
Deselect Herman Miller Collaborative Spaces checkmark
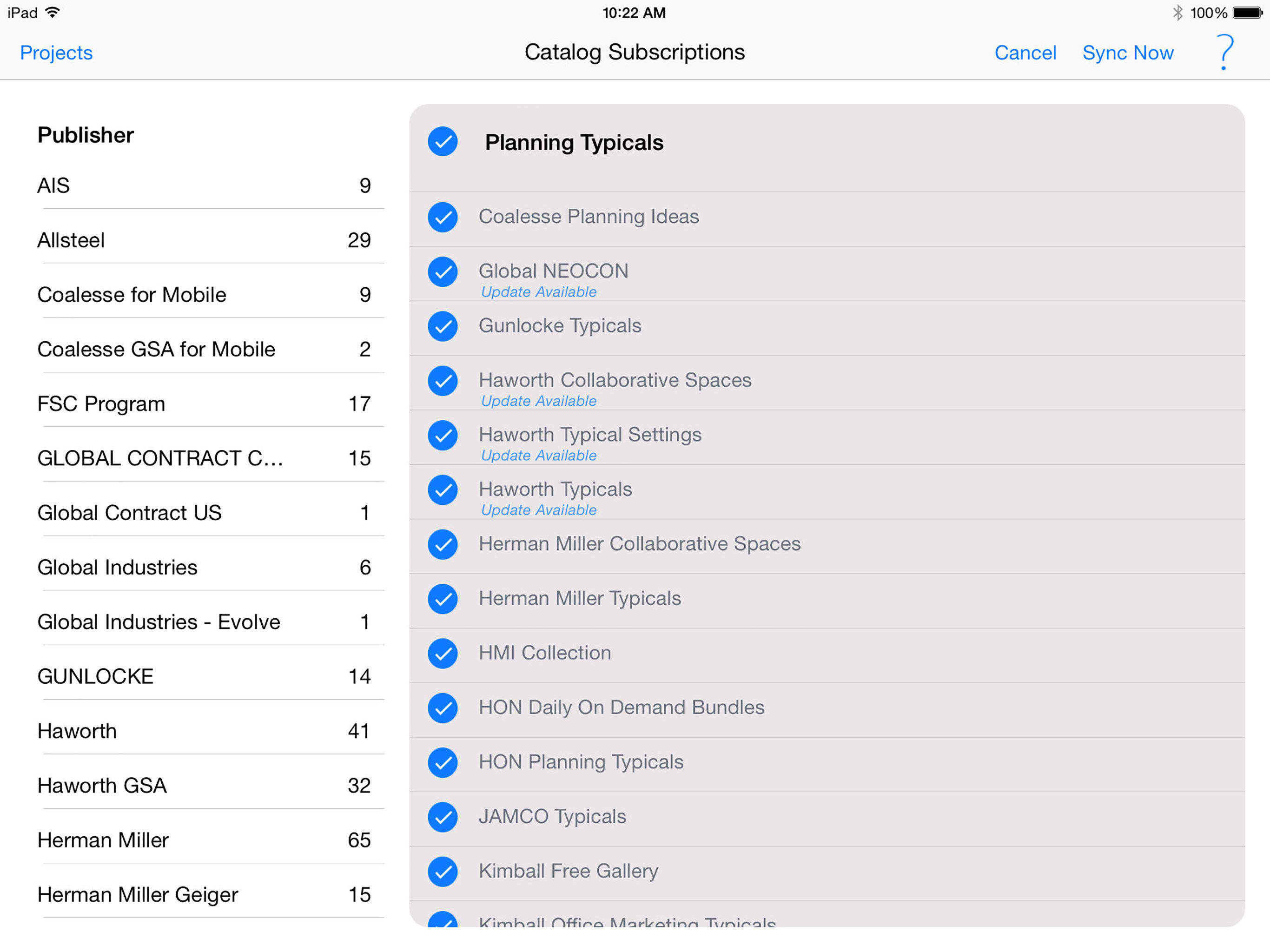pyautogui.click(x=443, y=544)
